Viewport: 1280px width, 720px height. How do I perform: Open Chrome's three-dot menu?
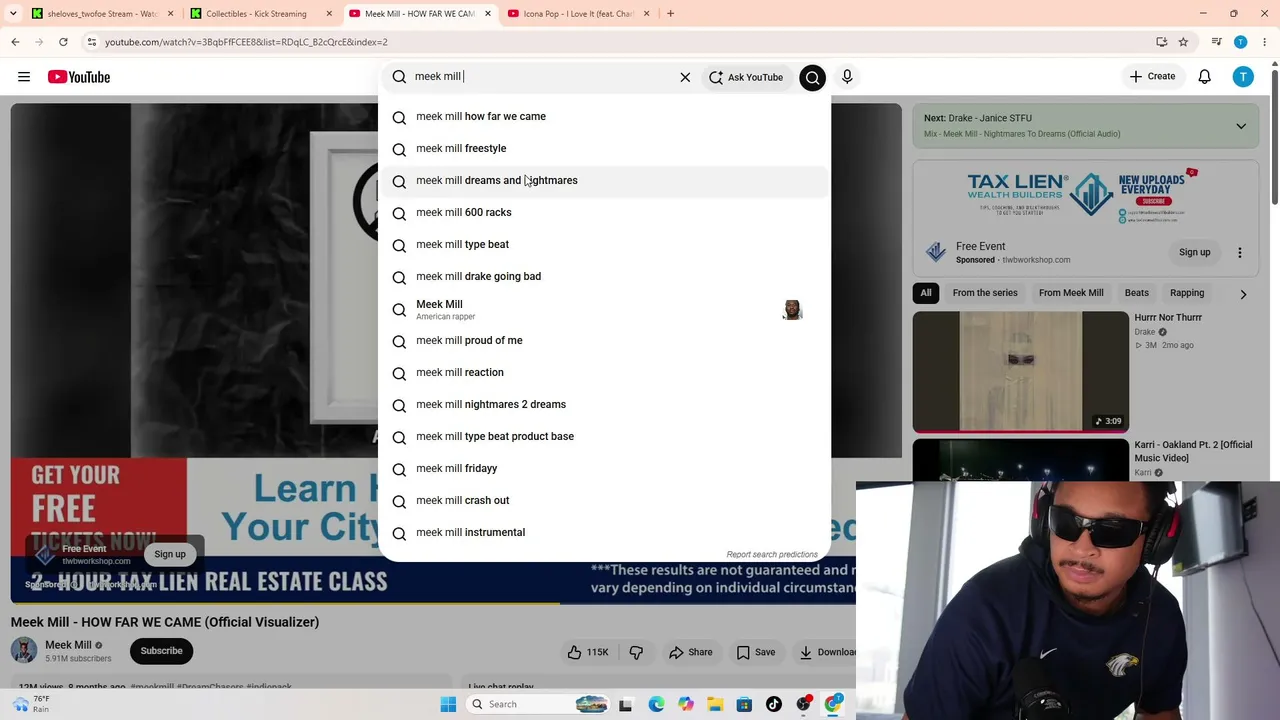[1263, 42]
